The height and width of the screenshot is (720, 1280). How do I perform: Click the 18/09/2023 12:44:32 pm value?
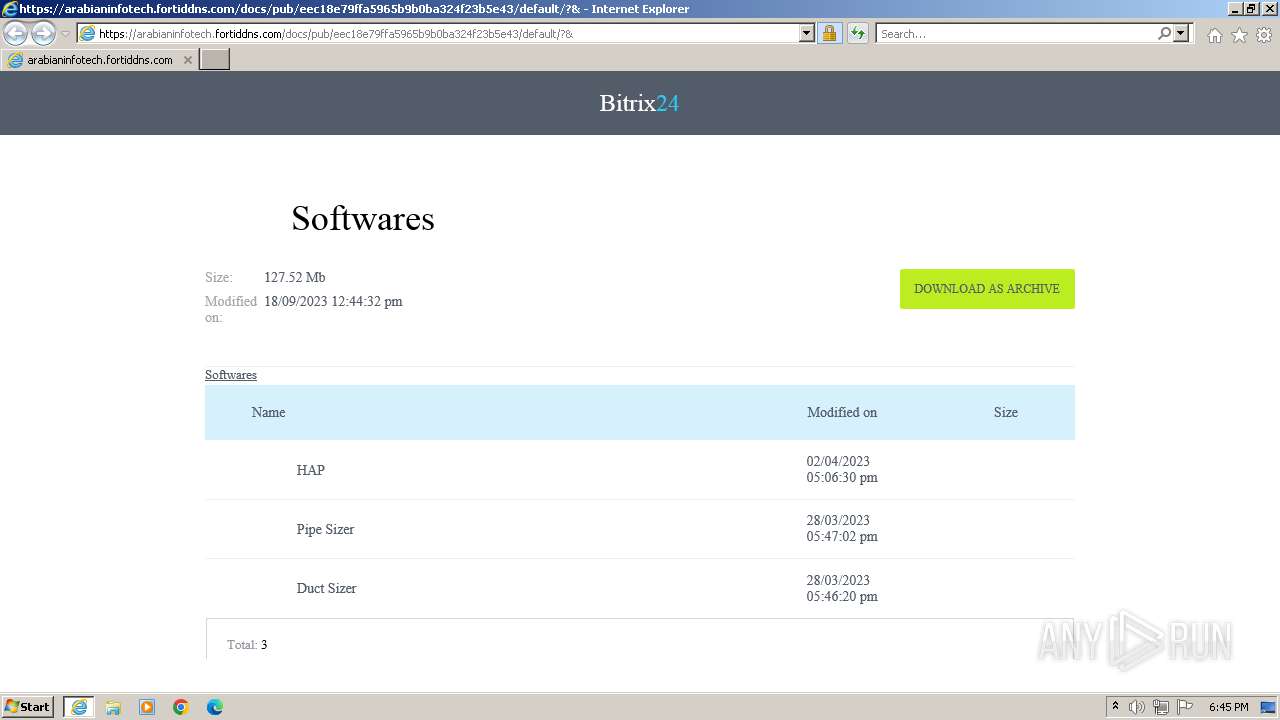[x=333, y=301]
